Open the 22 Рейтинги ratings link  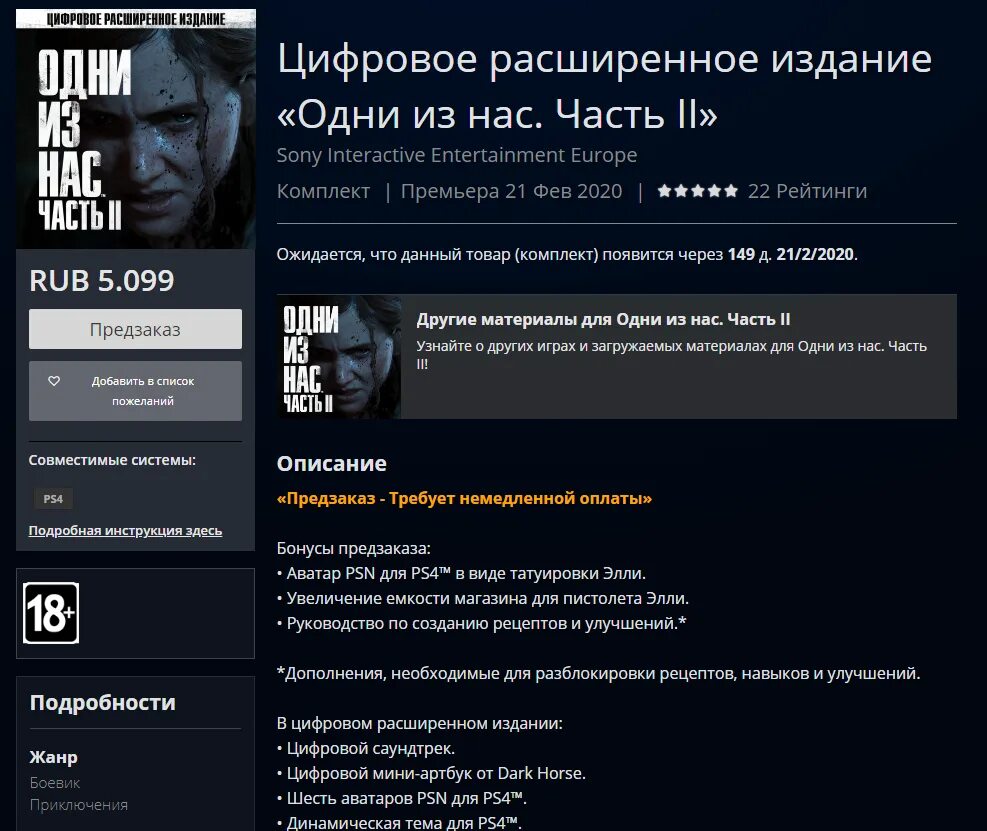[807, 191]
